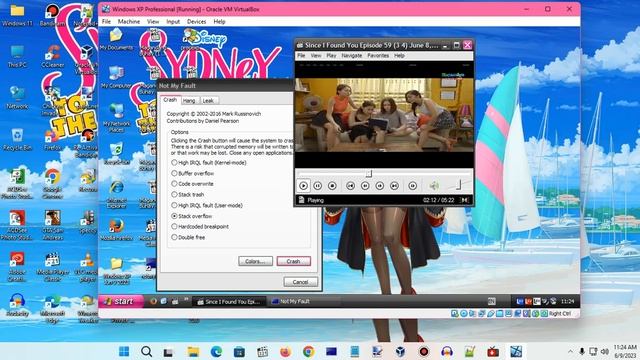Stop the video playback
The height and width of the screenshot is (360, 640).
coord(332,186)
